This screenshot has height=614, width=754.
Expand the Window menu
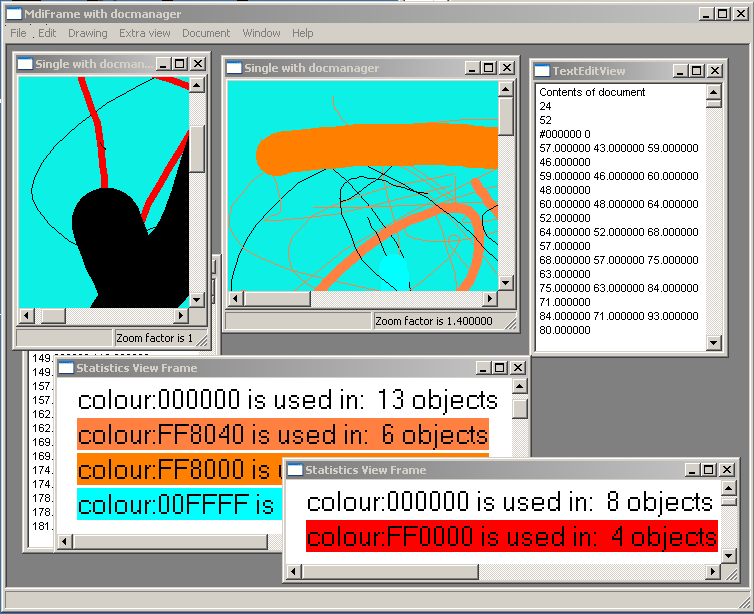pos(261,33)
